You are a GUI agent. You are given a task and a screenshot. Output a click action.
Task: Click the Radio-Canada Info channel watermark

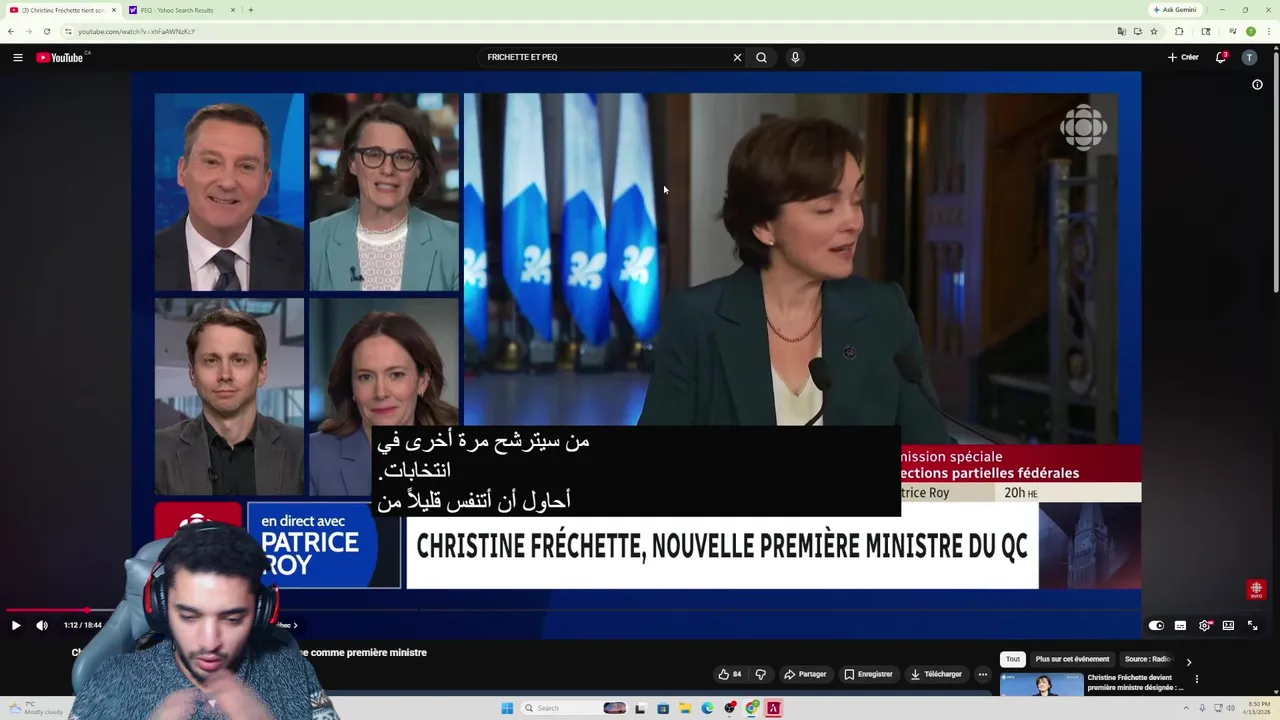[1257, 589]
